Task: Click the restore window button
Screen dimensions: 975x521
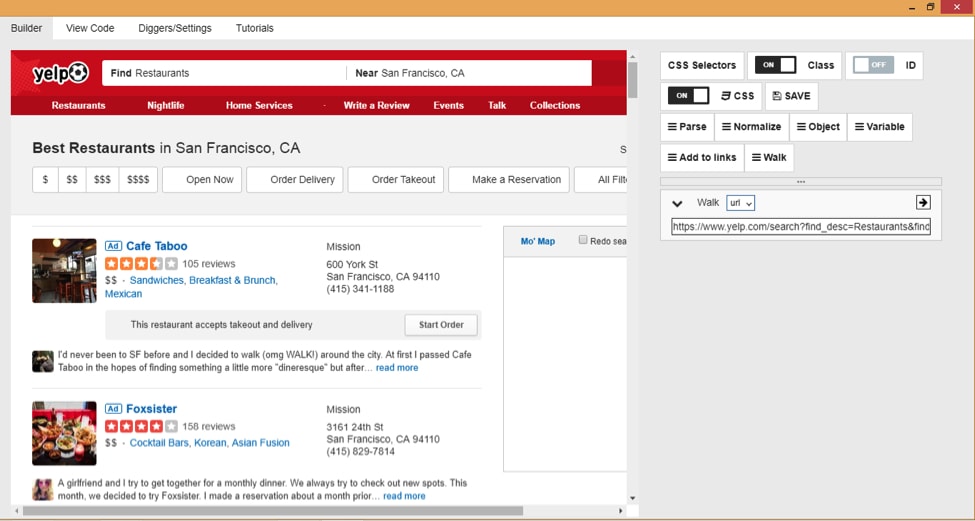Action: click(930, 7)
